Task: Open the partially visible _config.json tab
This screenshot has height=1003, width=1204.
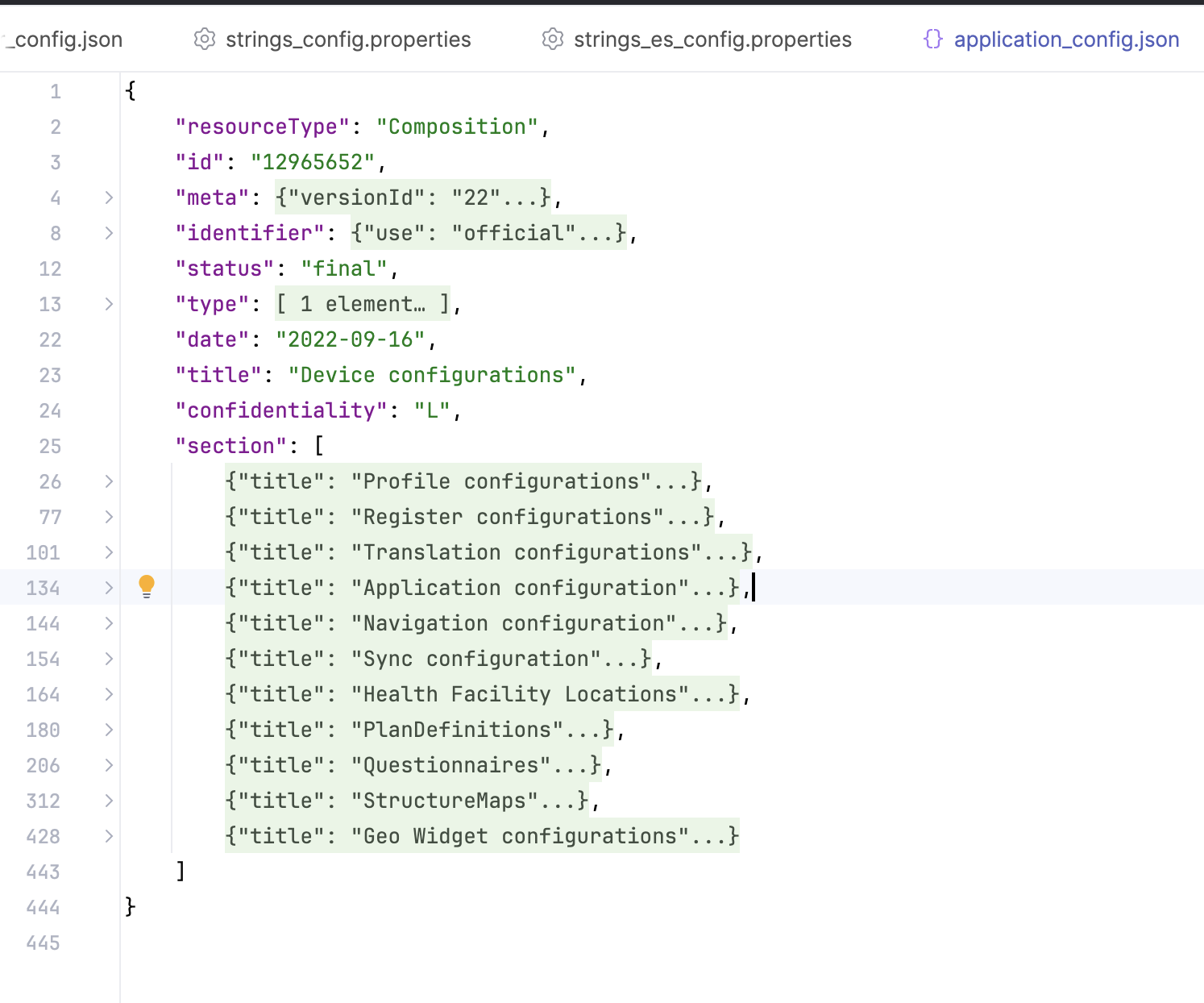Action: tap(63, 39)
